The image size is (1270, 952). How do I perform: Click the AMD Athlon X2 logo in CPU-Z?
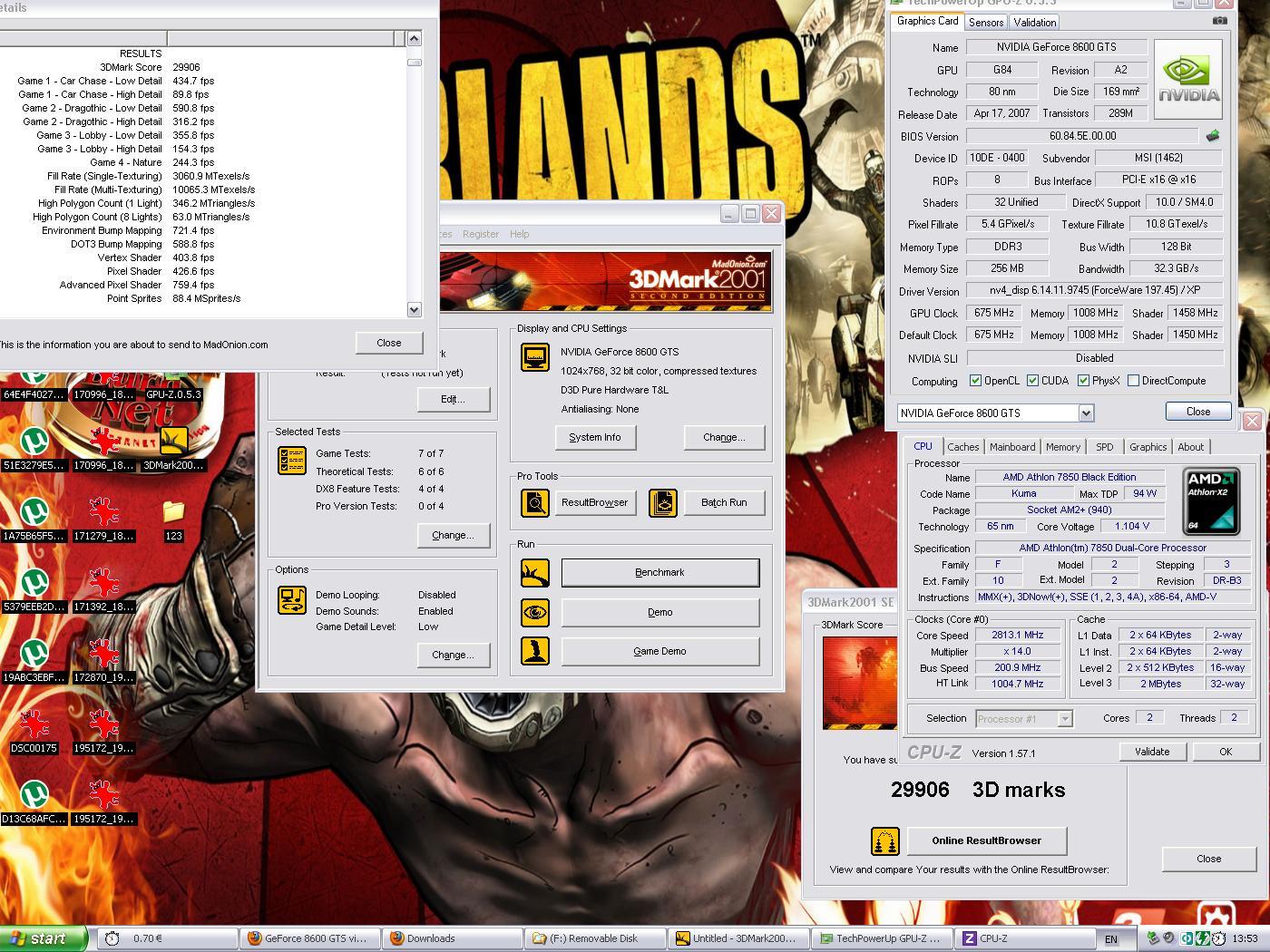coord(1211,500)
